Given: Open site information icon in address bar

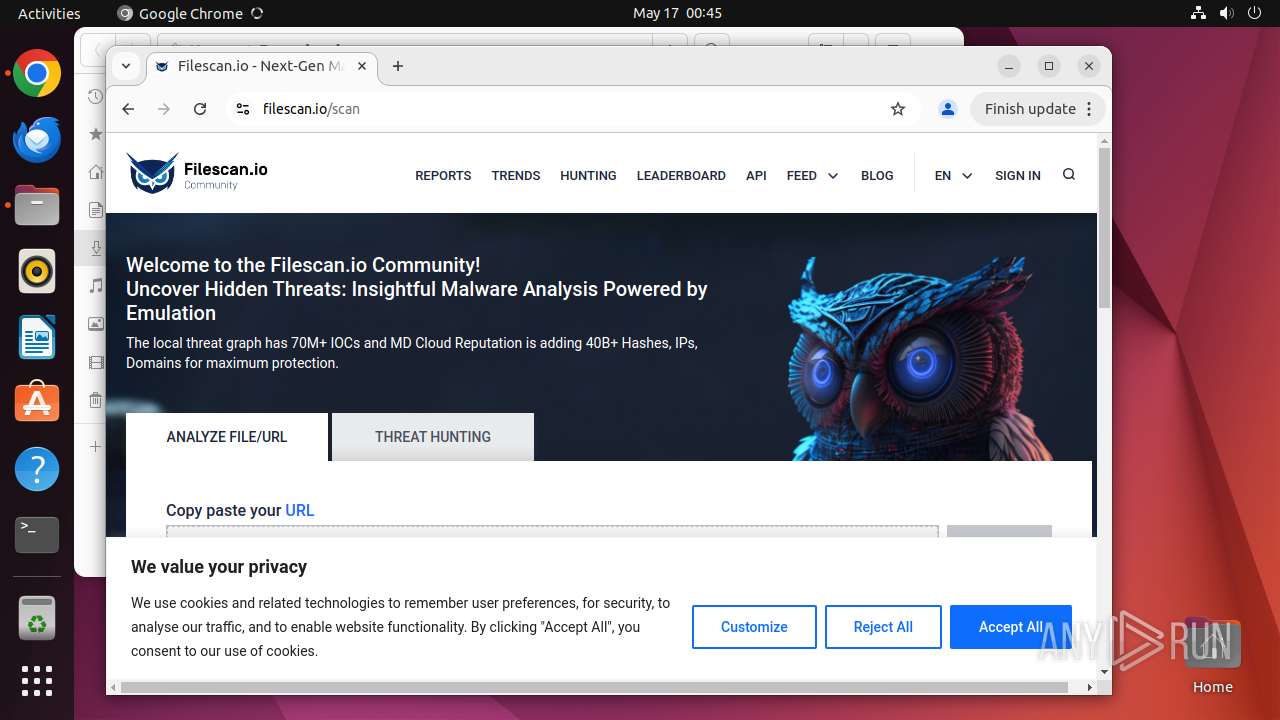Looking at the screenshot, I should [x=242, y=109].
